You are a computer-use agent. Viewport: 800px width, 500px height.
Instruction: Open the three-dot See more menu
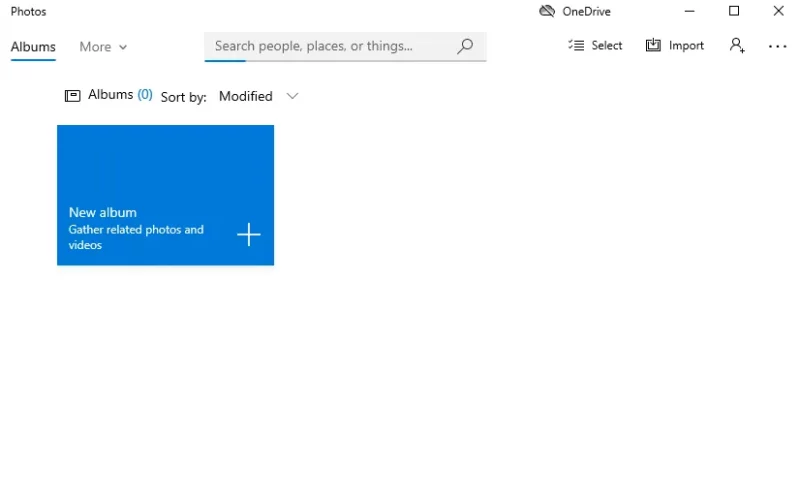(x=778, y=46)
